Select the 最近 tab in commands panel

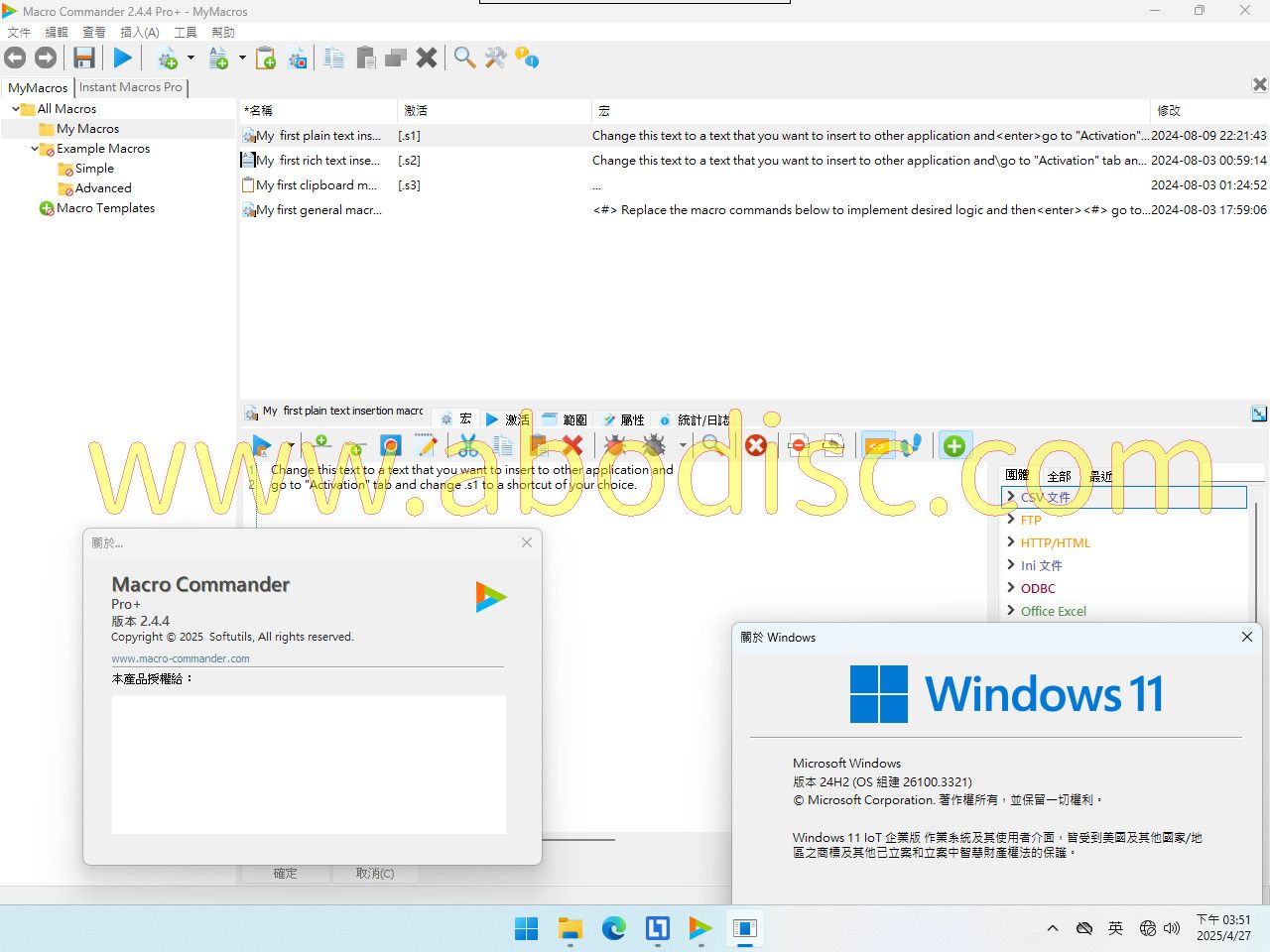[1101, 476]
